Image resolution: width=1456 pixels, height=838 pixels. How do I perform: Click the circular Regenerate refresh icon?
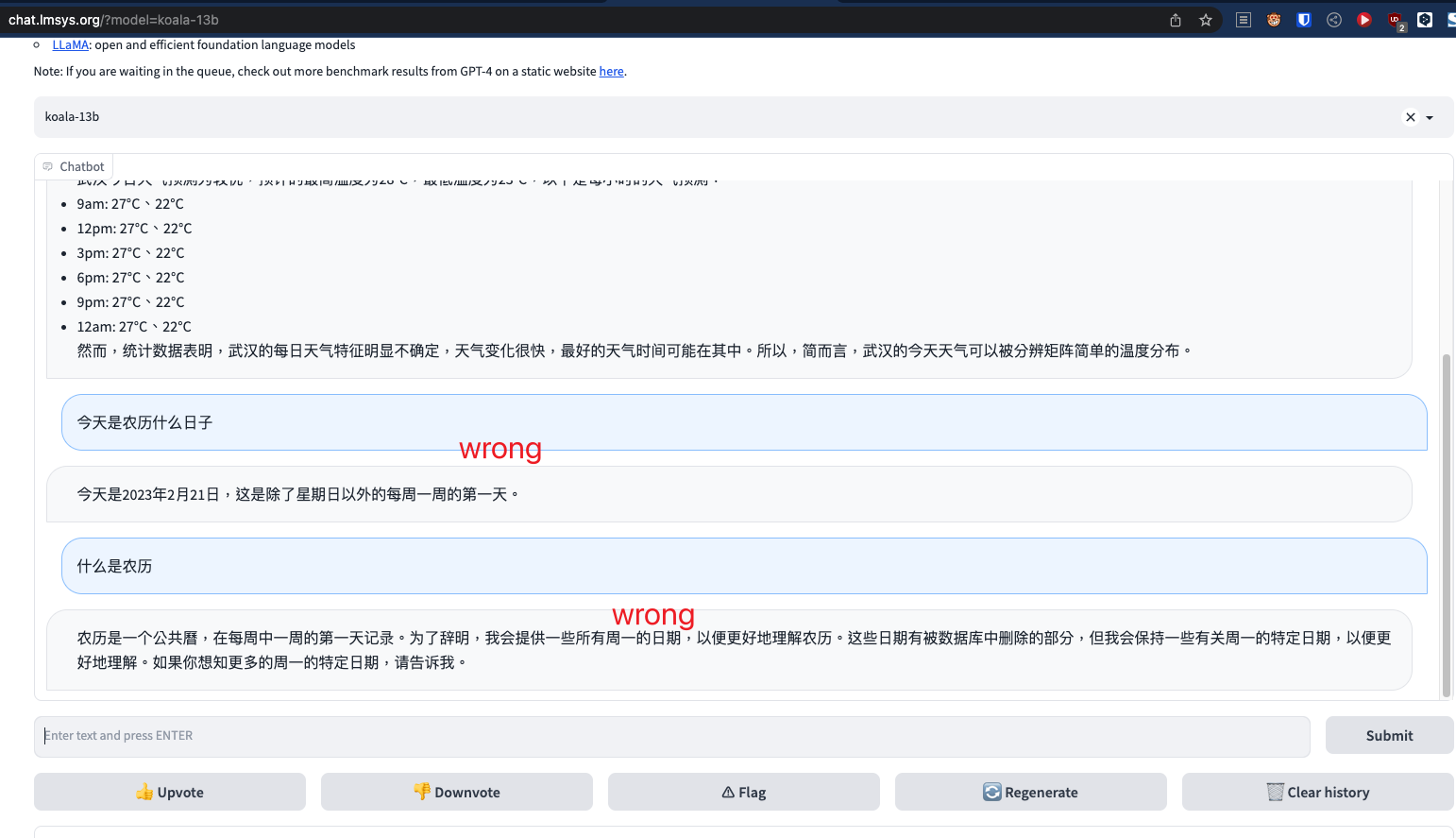[x=990, y=792]
